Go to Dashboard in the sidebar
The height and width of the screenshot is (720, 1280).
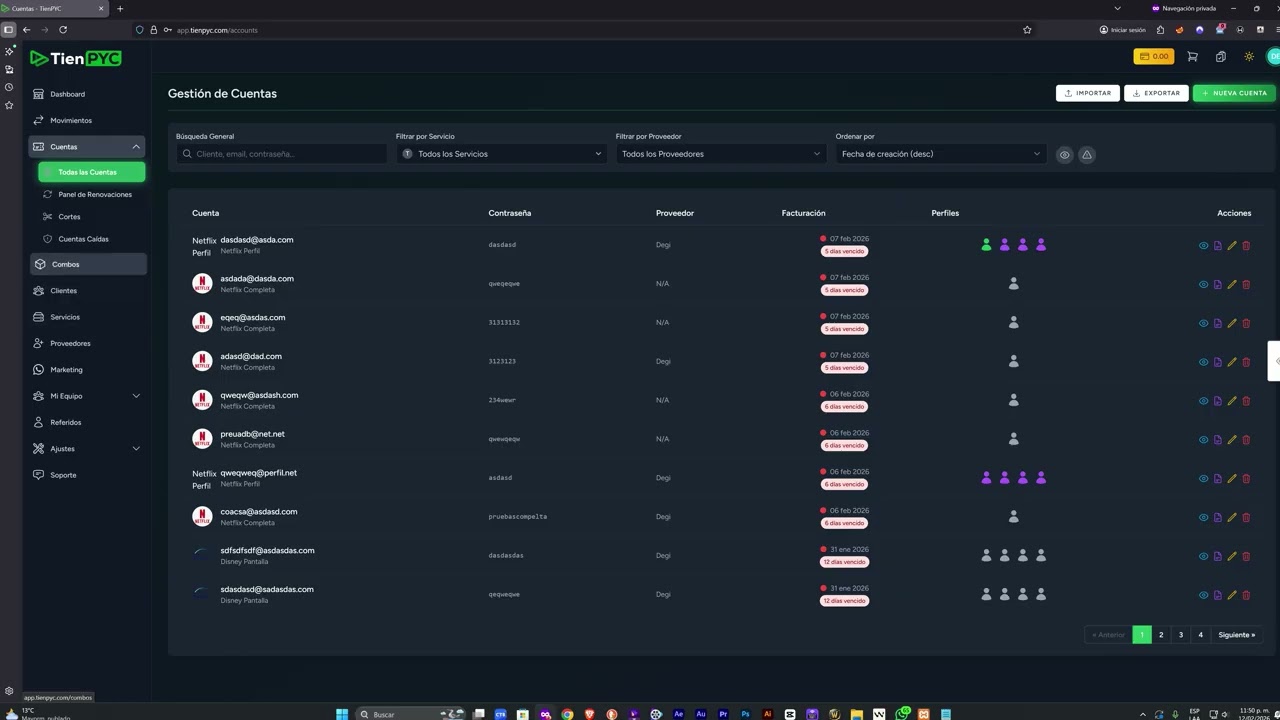(x=87, y=94)
